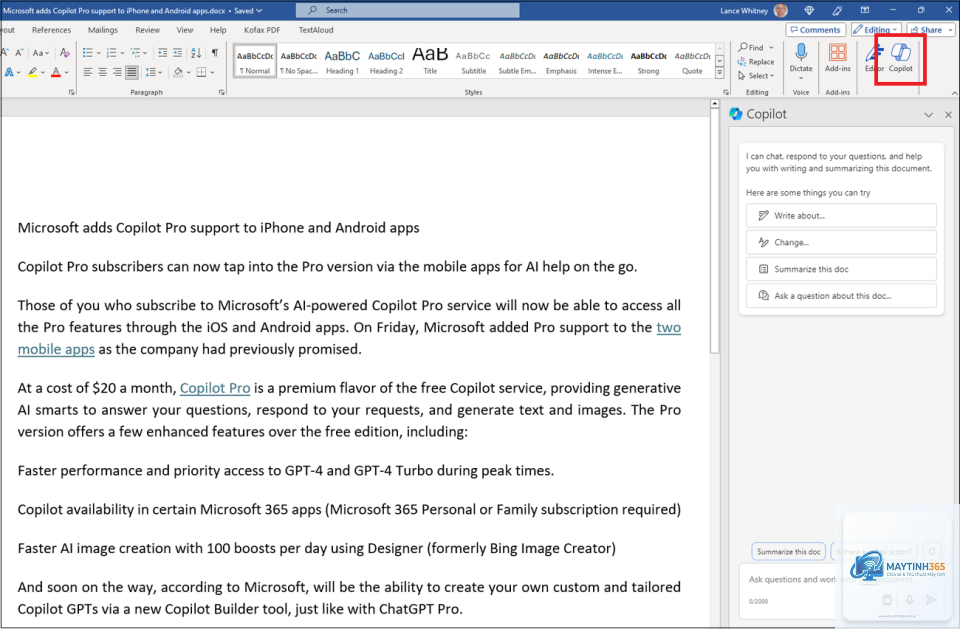Viewport: 960px width, 629px height.
Task: Apply the Heading 1 style
Action: (342, 61)
